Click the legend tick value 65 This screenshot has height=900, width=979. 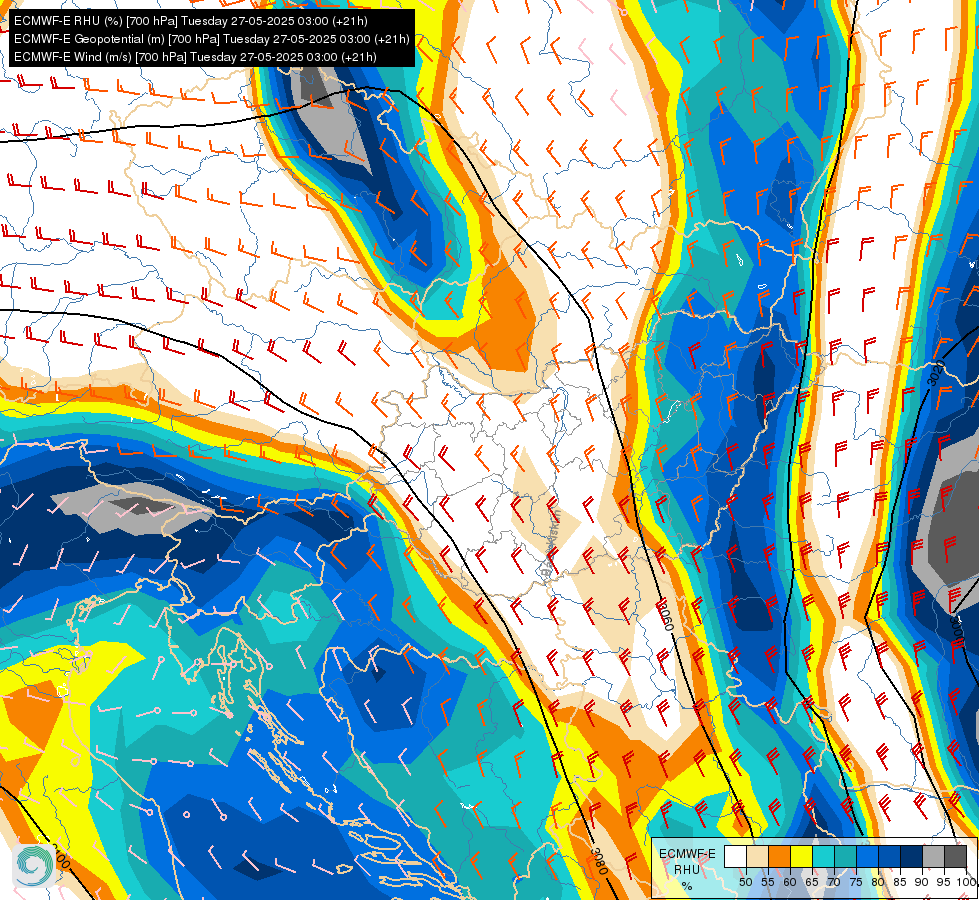click(x=812, y=882)
